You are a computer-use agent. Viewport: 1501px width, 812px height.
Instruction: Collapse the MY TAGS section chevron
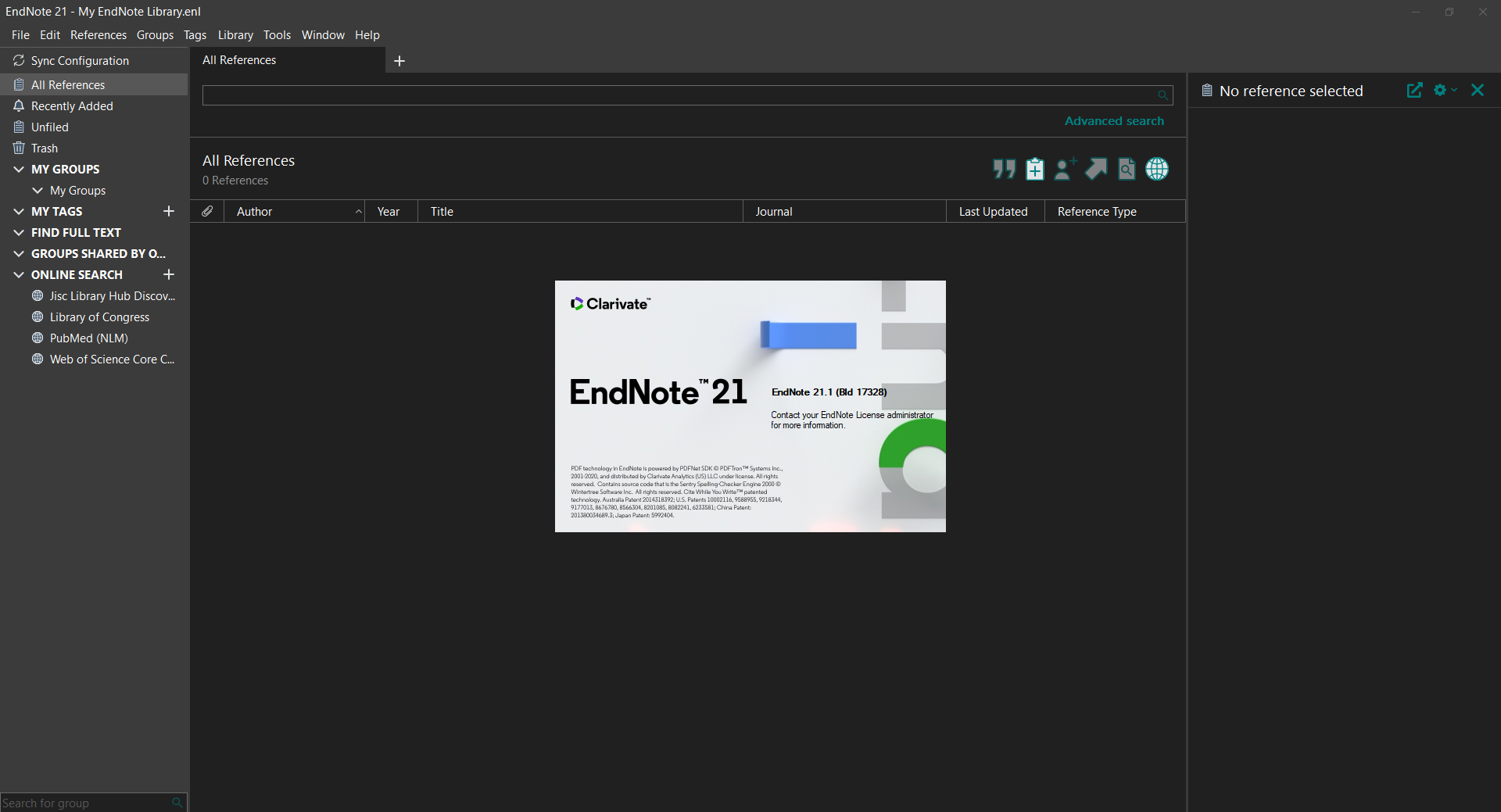(19, 212)
